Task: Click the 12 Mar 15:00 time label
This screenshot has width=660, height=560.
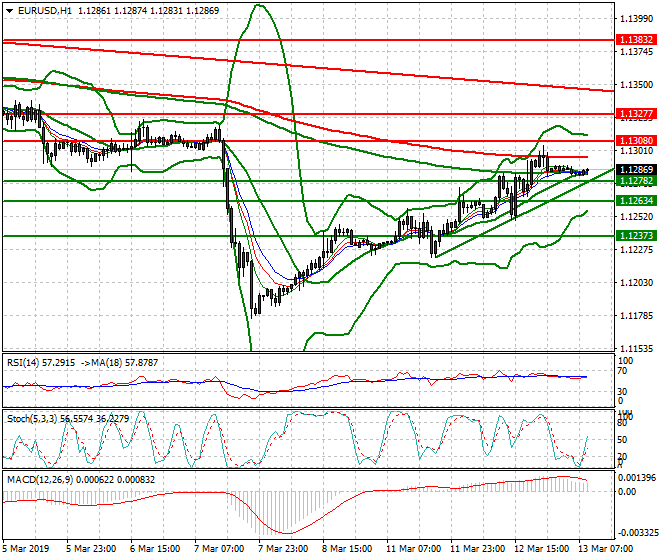Action: [x=541, y=549]
